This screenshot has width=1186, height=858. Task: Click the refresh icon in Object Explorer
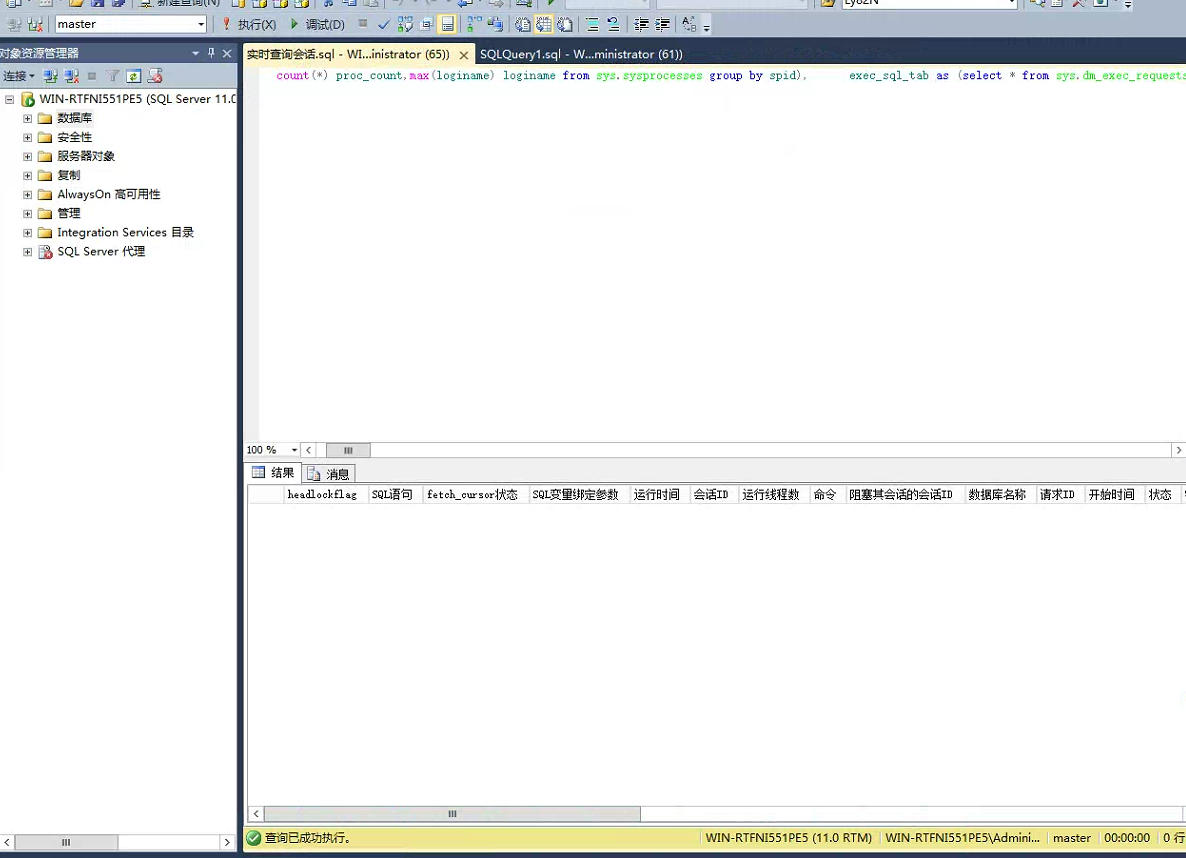pyautogui.click(x=133, y=76)
